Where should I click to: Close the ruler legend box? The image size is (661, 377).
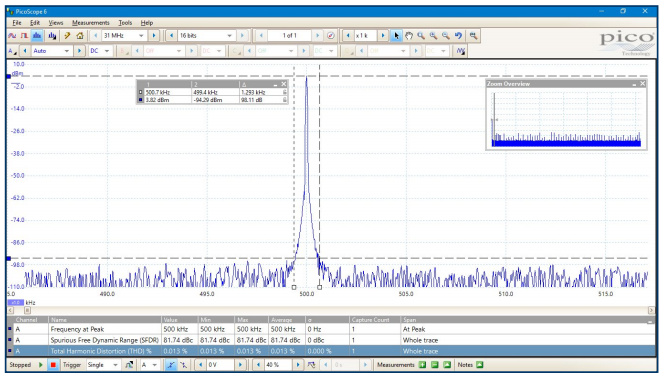pos(284,84)
